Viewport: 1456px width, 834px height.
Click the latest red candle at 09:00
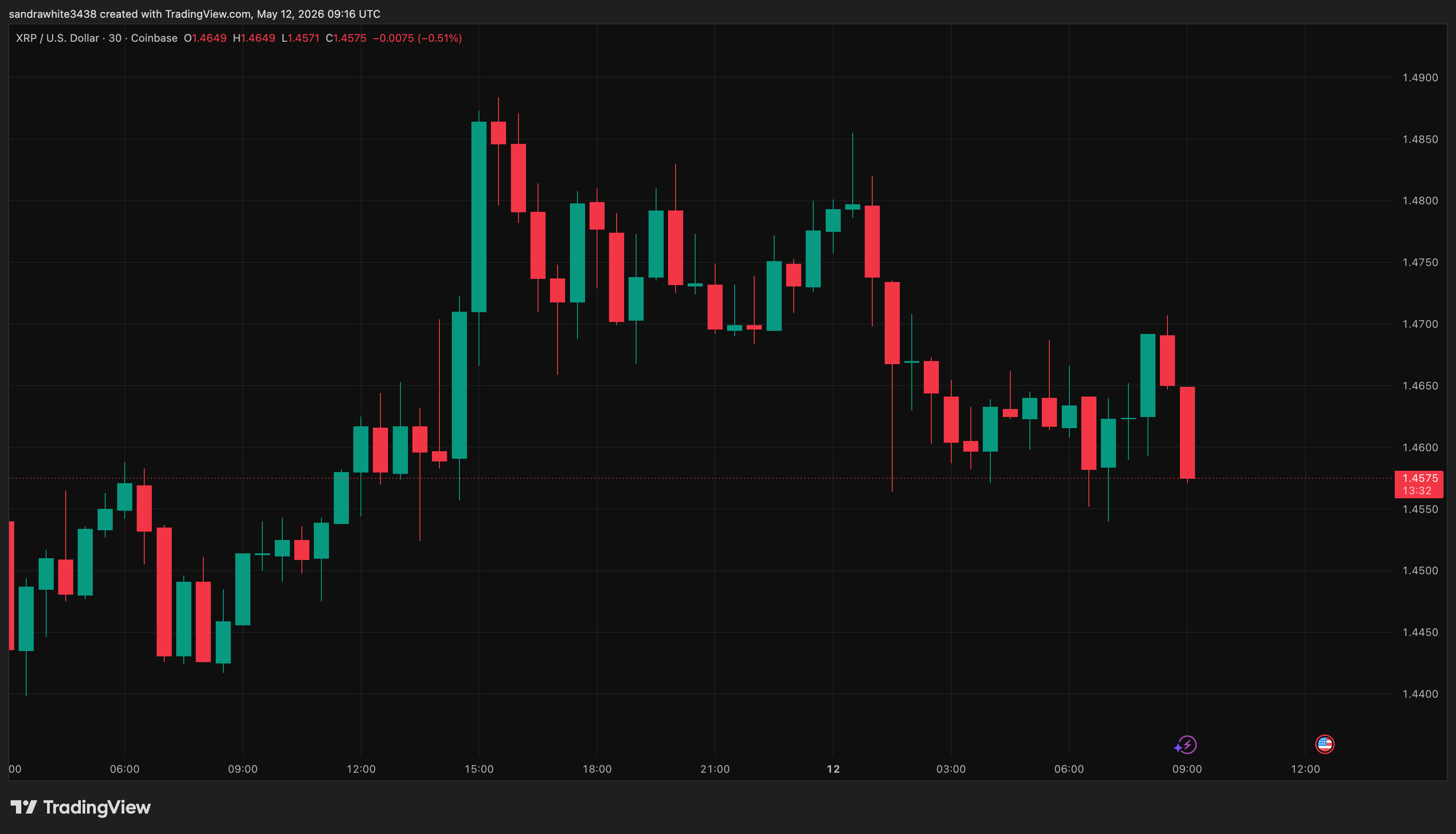[x=1187, y=433]
